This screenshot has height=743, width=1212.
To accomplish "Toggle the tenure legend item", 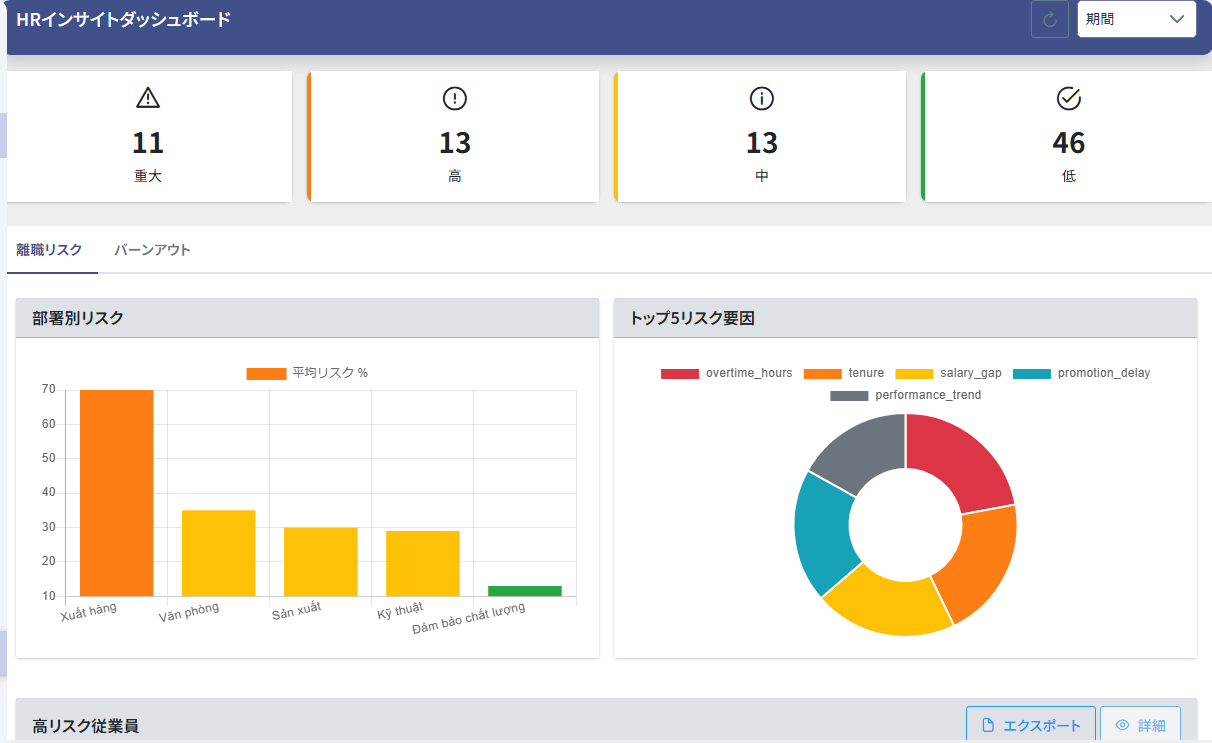I will click(x=844, y=373).
